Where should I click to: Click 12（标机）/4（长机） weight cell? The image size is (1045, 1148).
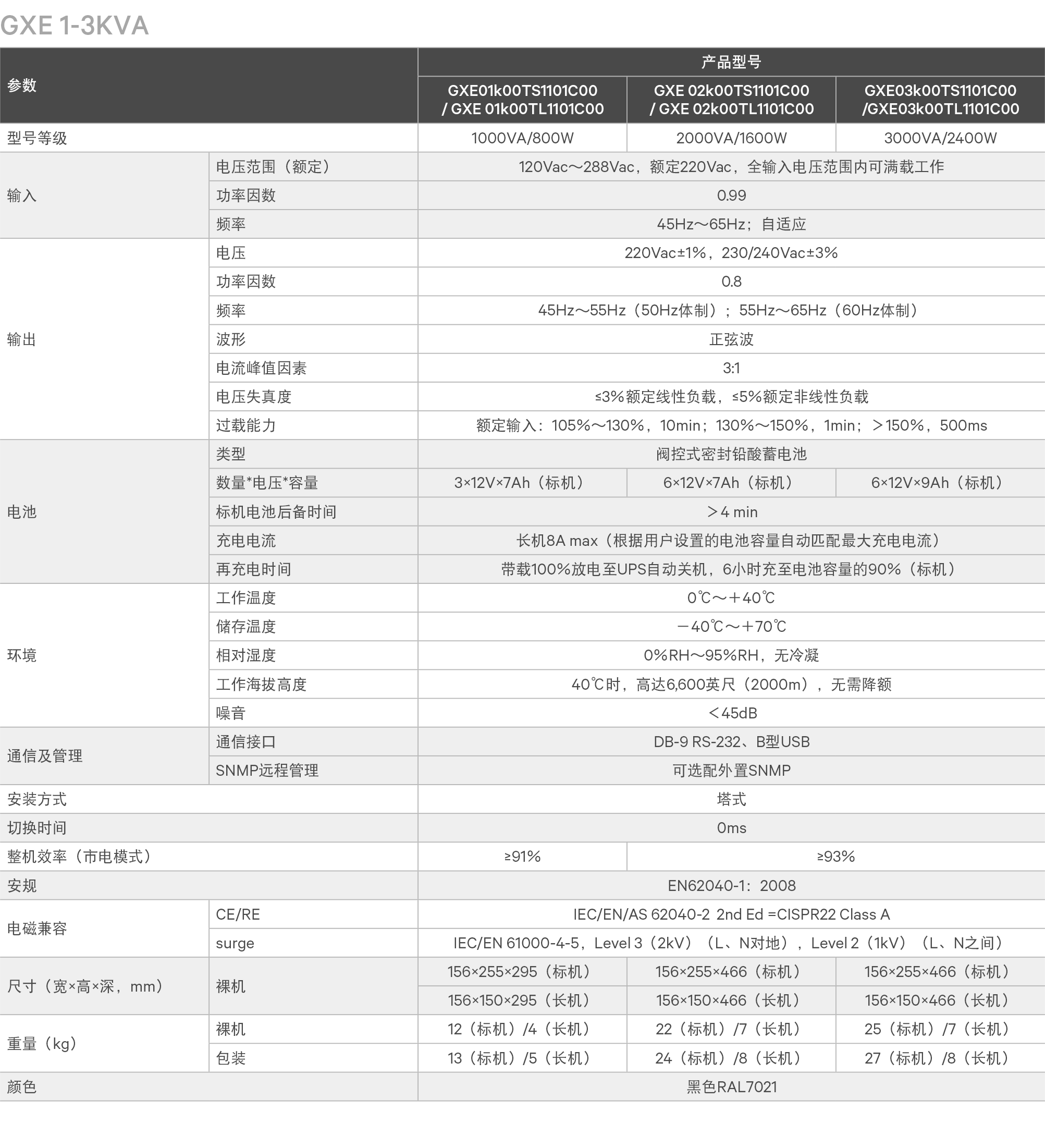coord(522,1030)
